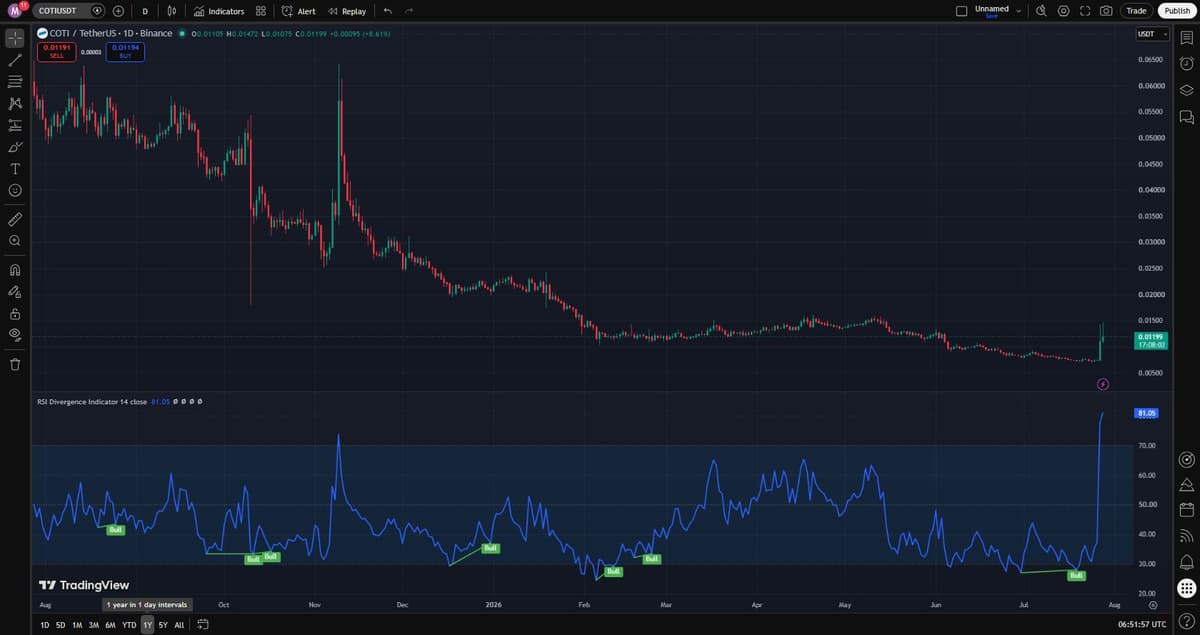This screenshot has height=635, width=1200.
Task: Open timezone menu showing 06:51:57 UTC
Action: point(1142,625)
